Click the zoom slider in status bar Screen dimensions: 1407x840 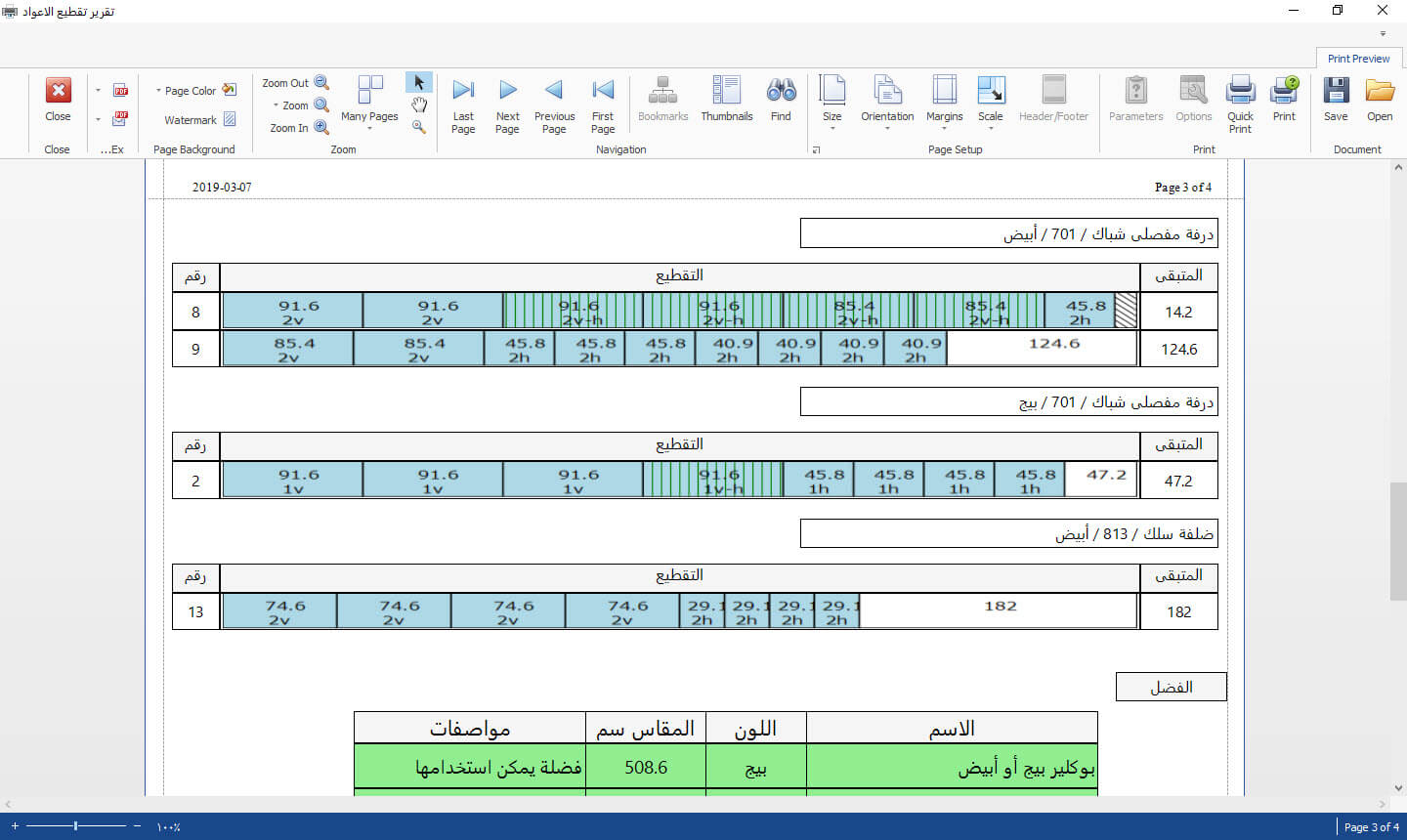pos(75,826)
